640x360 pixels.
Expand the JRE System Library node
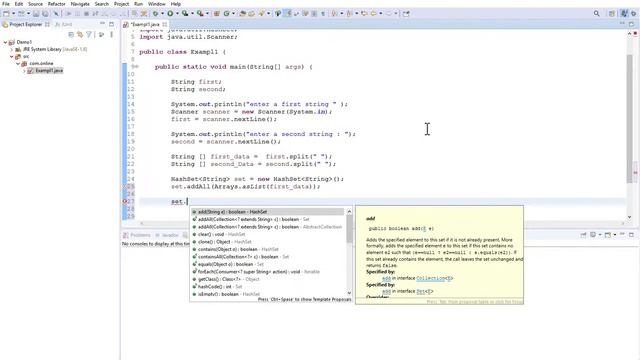point(12,49)
